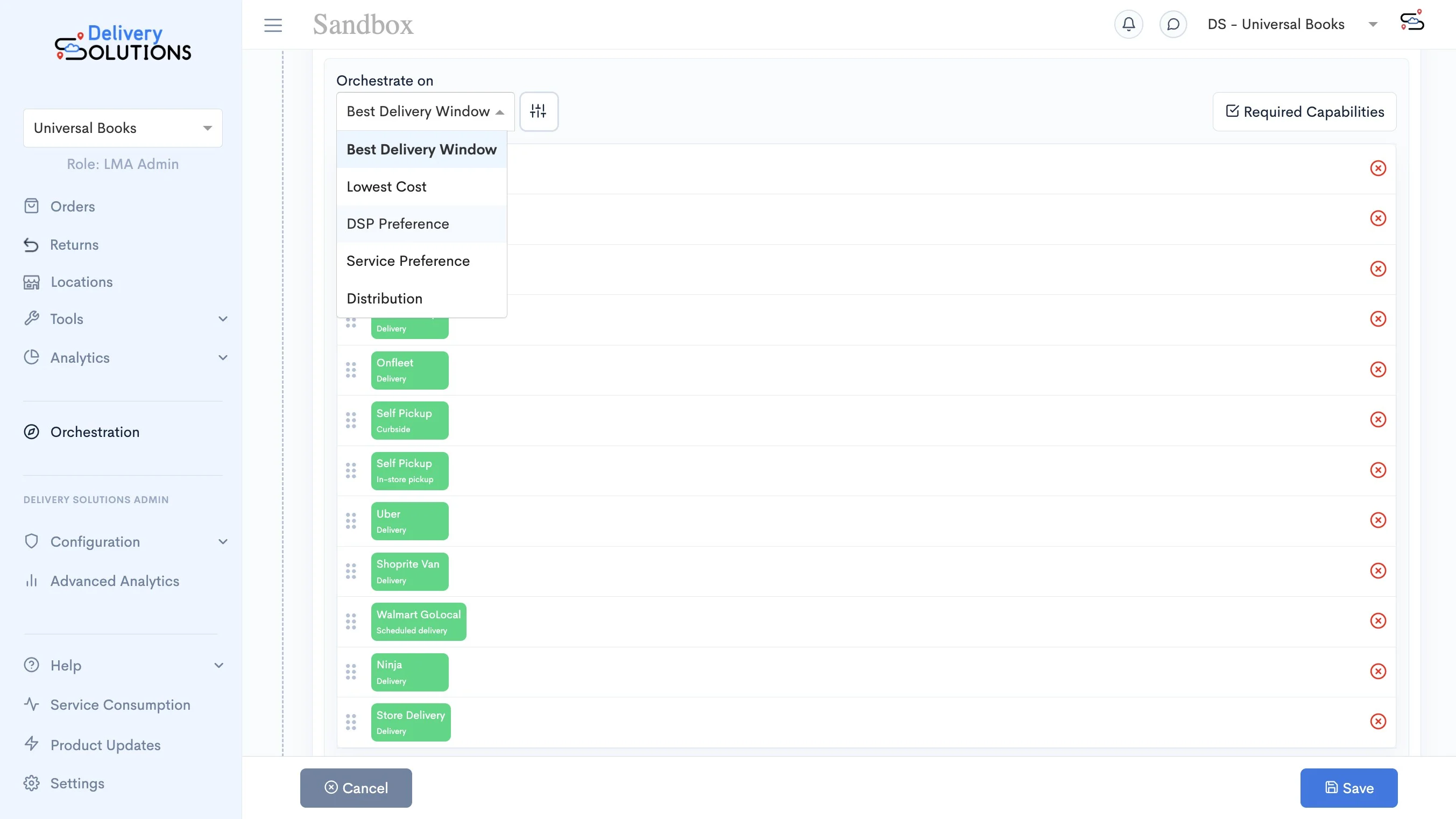The height and width of the screenshot is (819, 1456).
Task: Click drag handle of Self Pickup In-store row
Action: (351, 471)
